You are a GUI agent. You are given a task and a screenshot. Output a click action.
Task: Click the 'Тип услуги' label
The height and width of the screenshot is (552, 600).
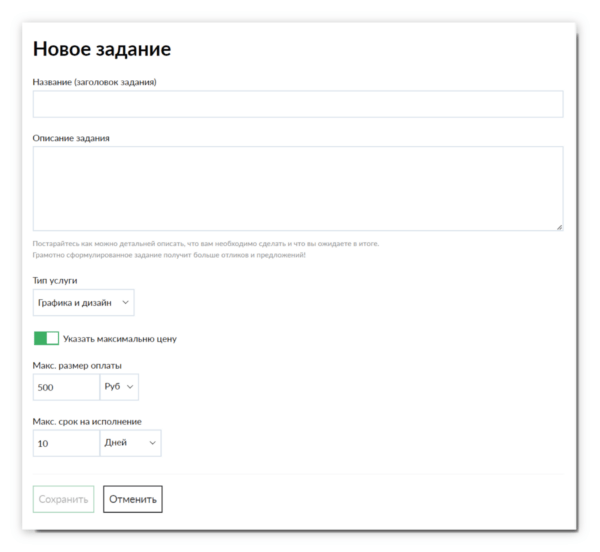point(55,280)
